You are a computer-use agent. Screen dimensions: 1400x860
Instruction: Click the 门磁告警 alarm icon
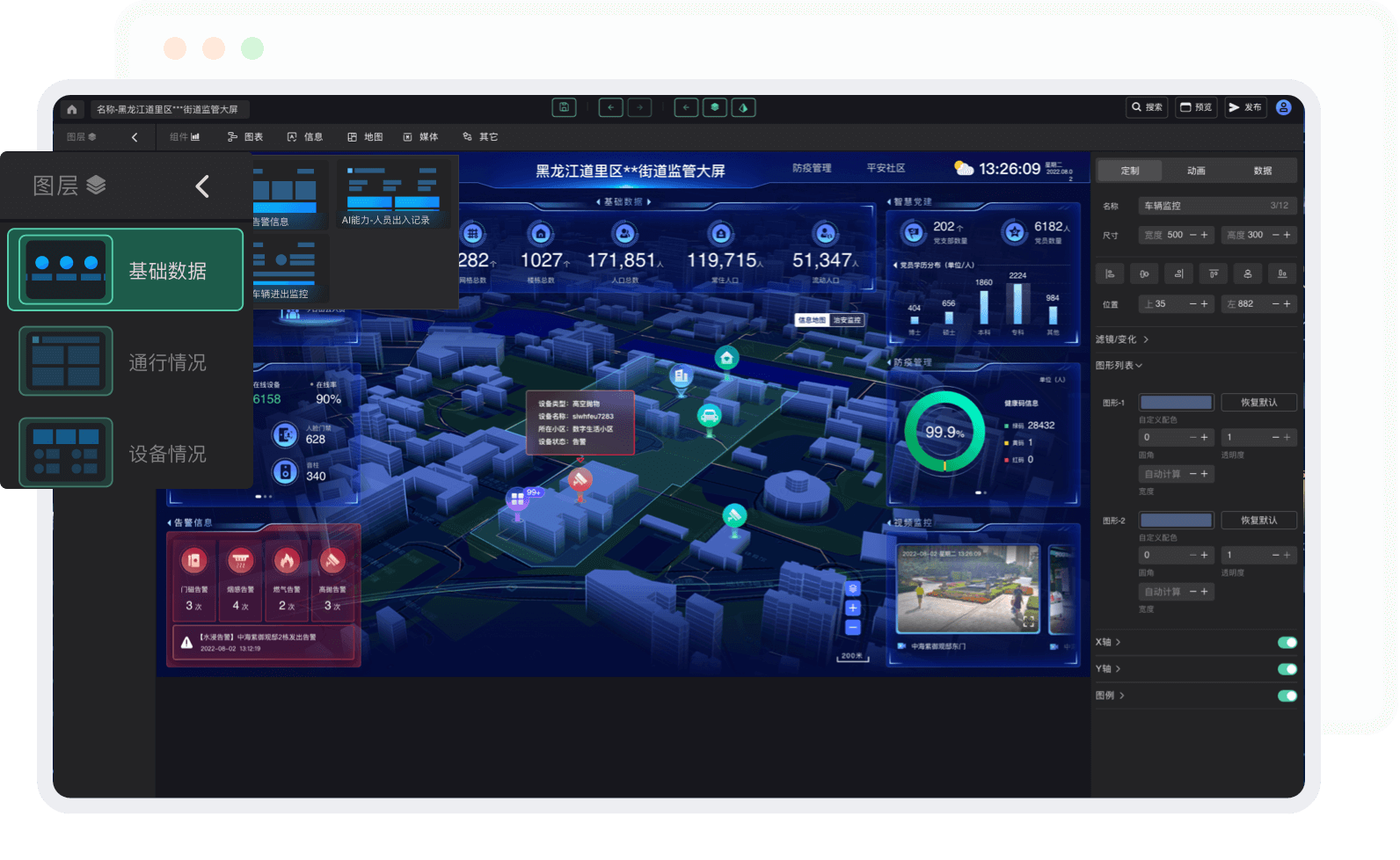click(194, 560)
